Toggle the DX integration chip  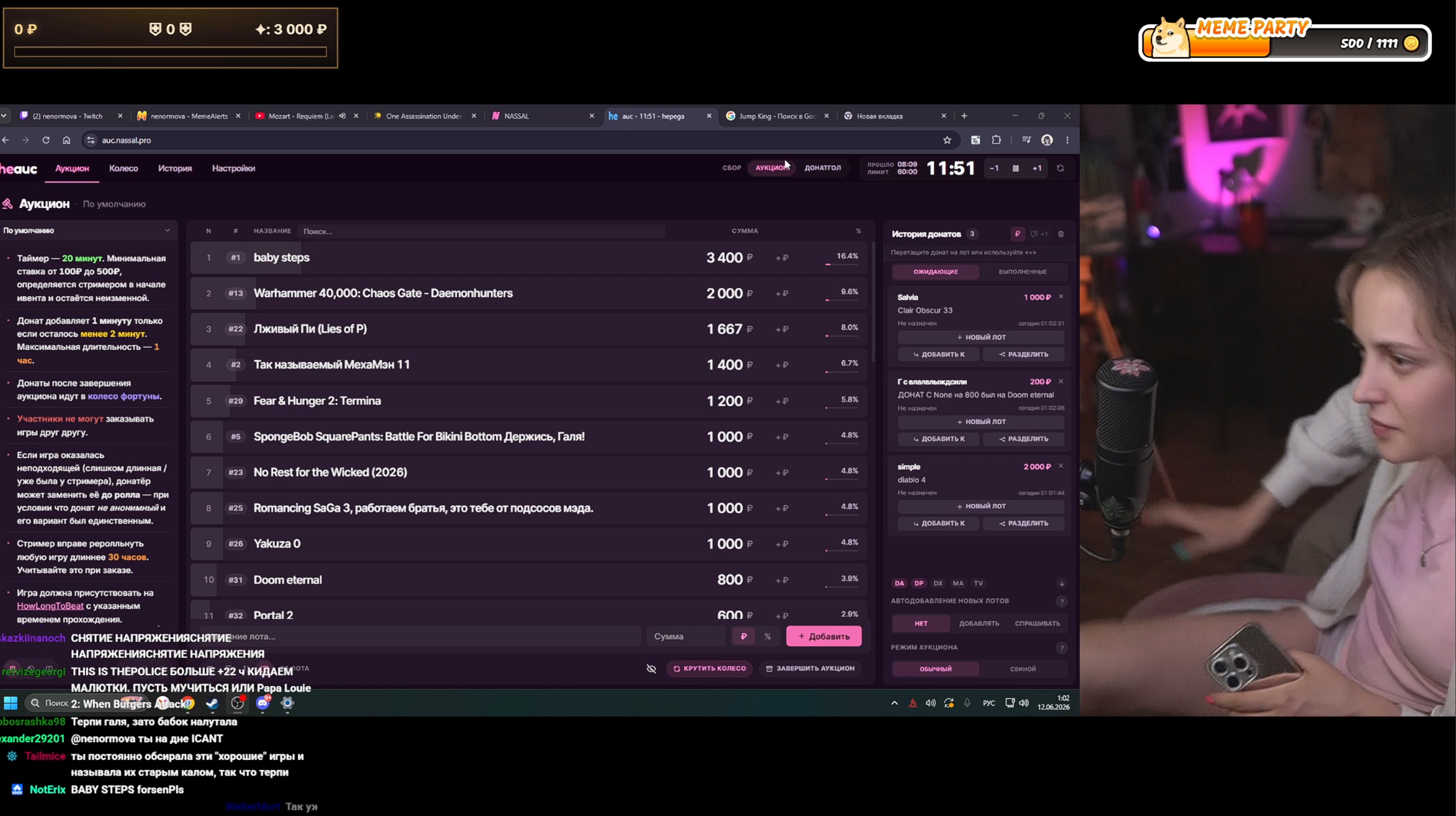[x=938, y=583]
